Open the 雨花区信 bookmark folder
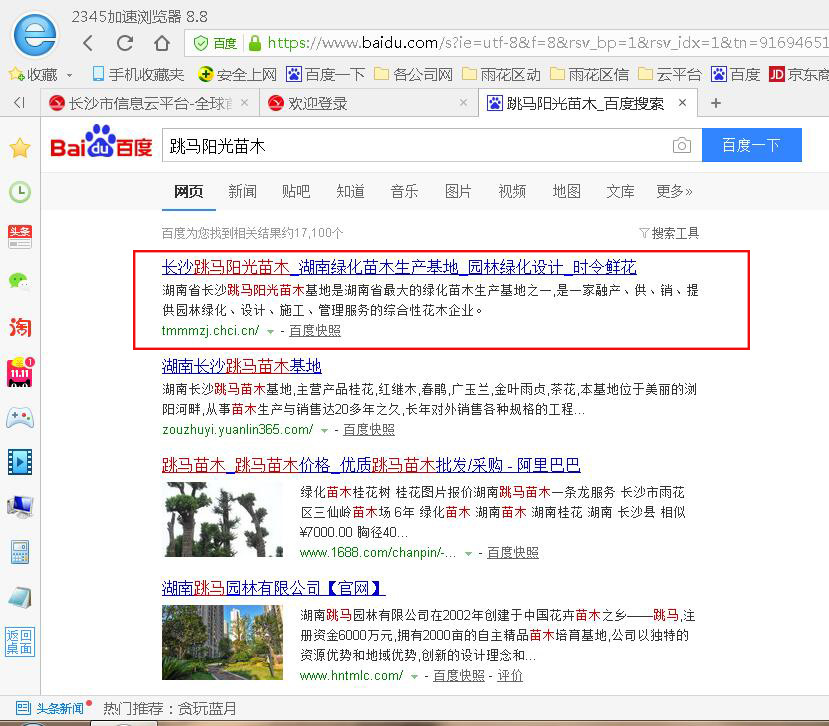The image size is (829, 726). click(589, 75)
